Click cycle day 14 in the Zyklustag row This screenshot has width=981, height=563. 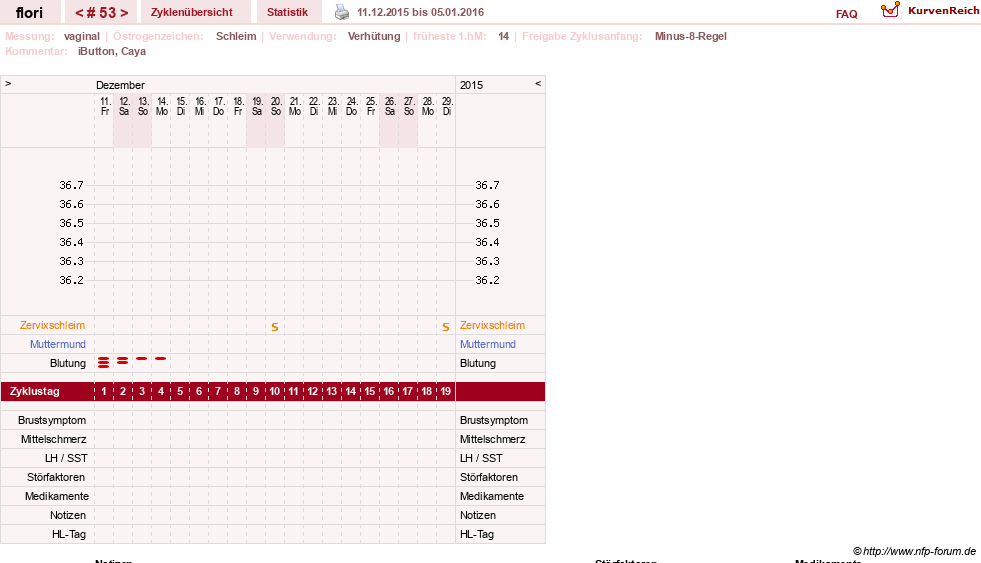(351, 392)
